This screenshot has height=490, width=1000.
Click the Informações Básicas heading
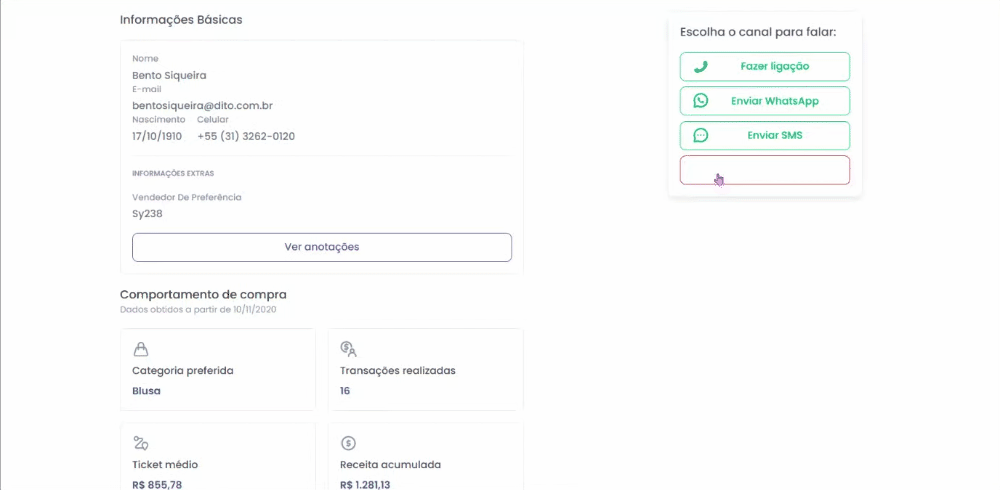pyautogui.click(x=181, y=20)
